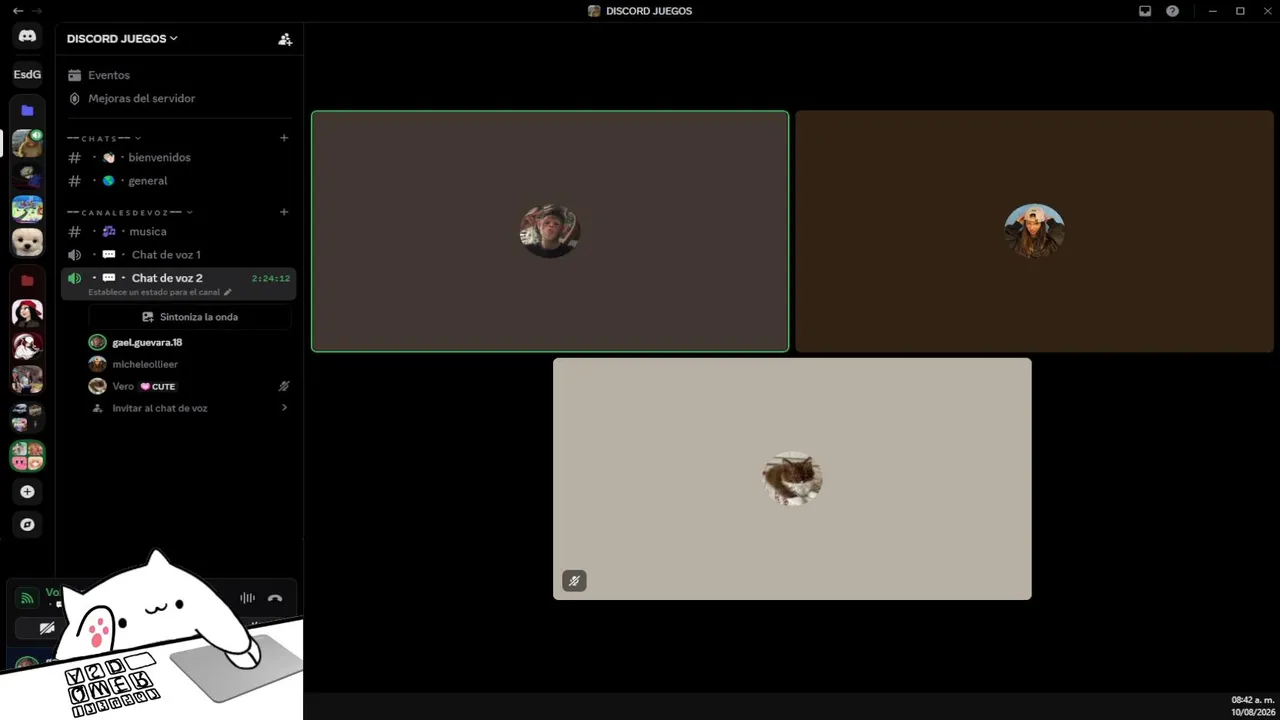Open the bienvenidos text channel
Image resolution: width=1280 pixels, height=720 pixels.
click(x=179, y=157)
